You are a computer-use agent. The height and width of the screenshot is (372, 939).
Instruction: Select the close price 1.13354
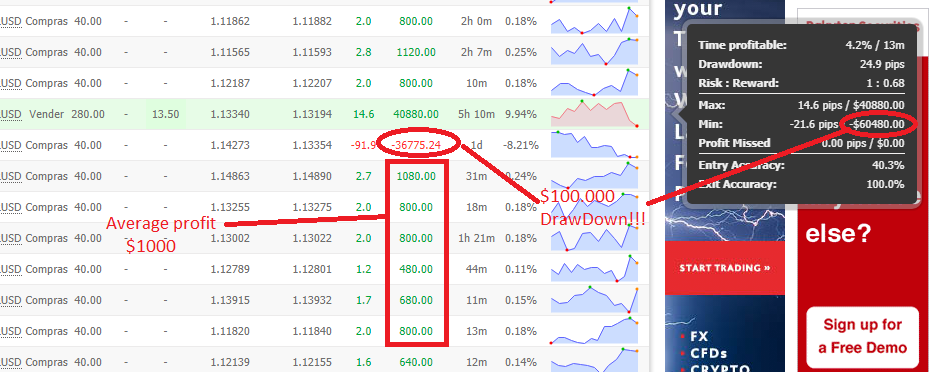[312, 145]
